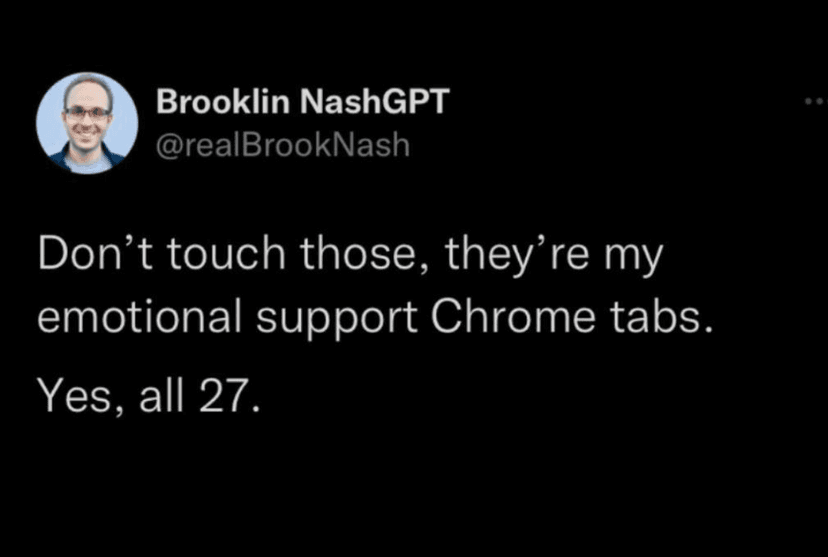Open the tweet's more options dots
Image resolution: width=828 pixels, height=557 pixels.
pos(814,102)
